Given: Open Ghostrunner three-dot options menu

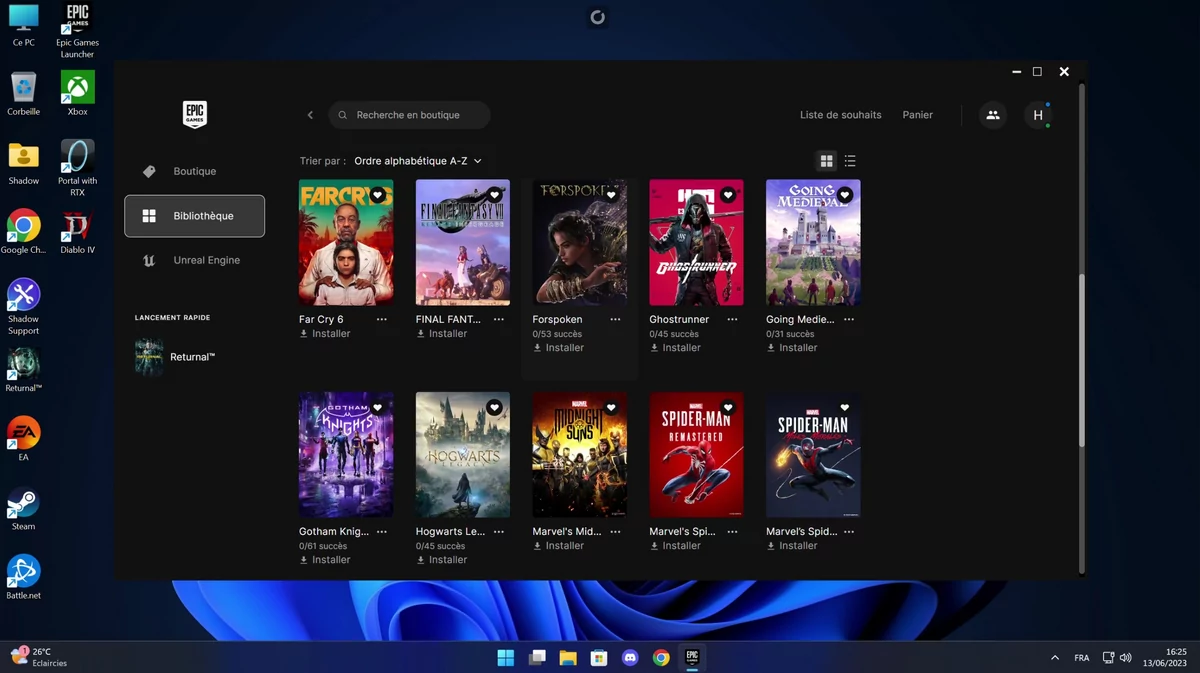Looking at the screenshot, I should pyautogui.click(x=732, y=320).
